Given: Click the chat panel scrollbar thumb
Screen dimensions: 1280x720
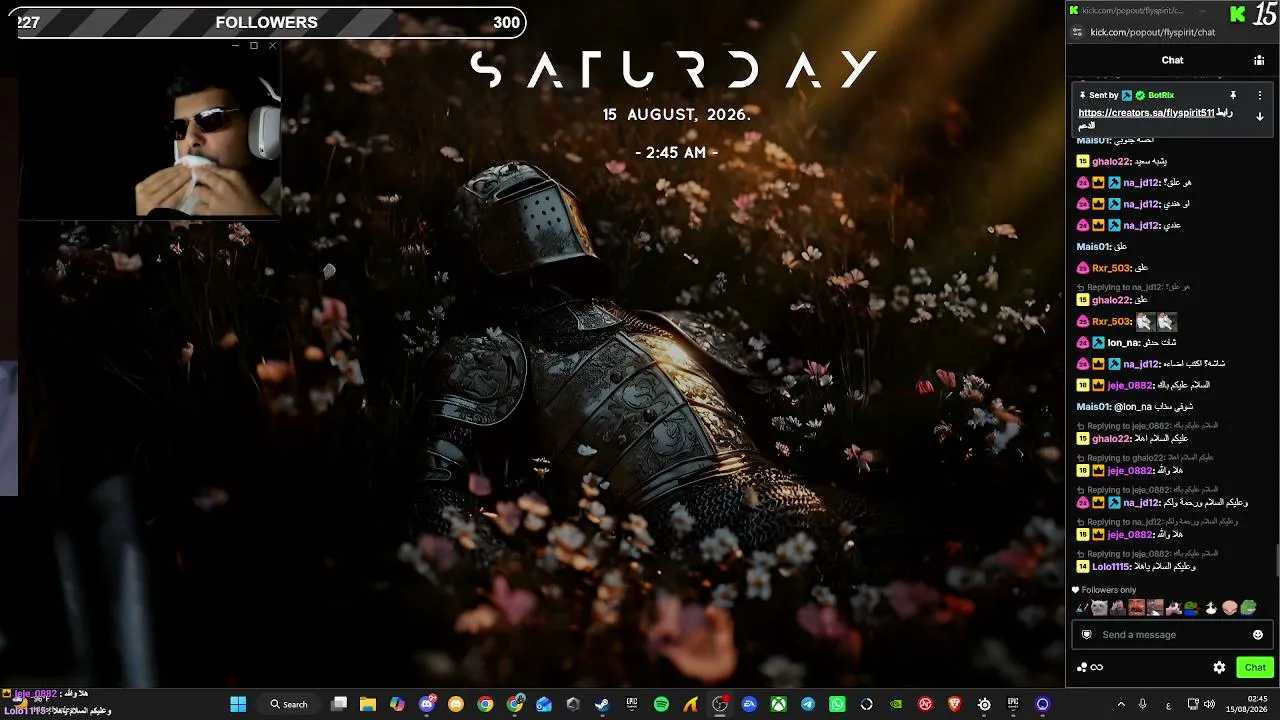Looking at the screenshot, I should (1277, 560).
